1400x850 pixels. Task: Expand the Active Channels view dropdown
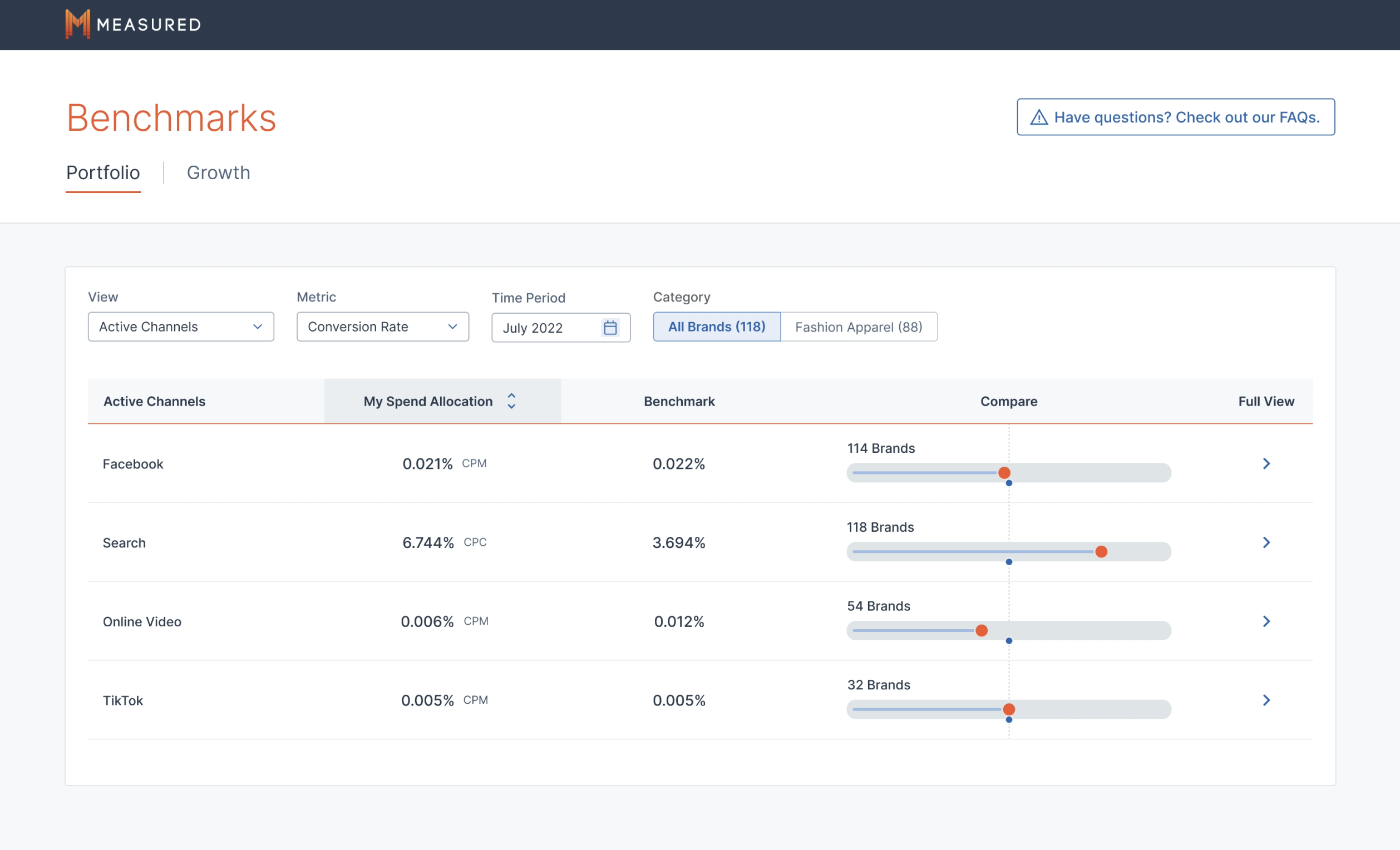coord(181,327)
